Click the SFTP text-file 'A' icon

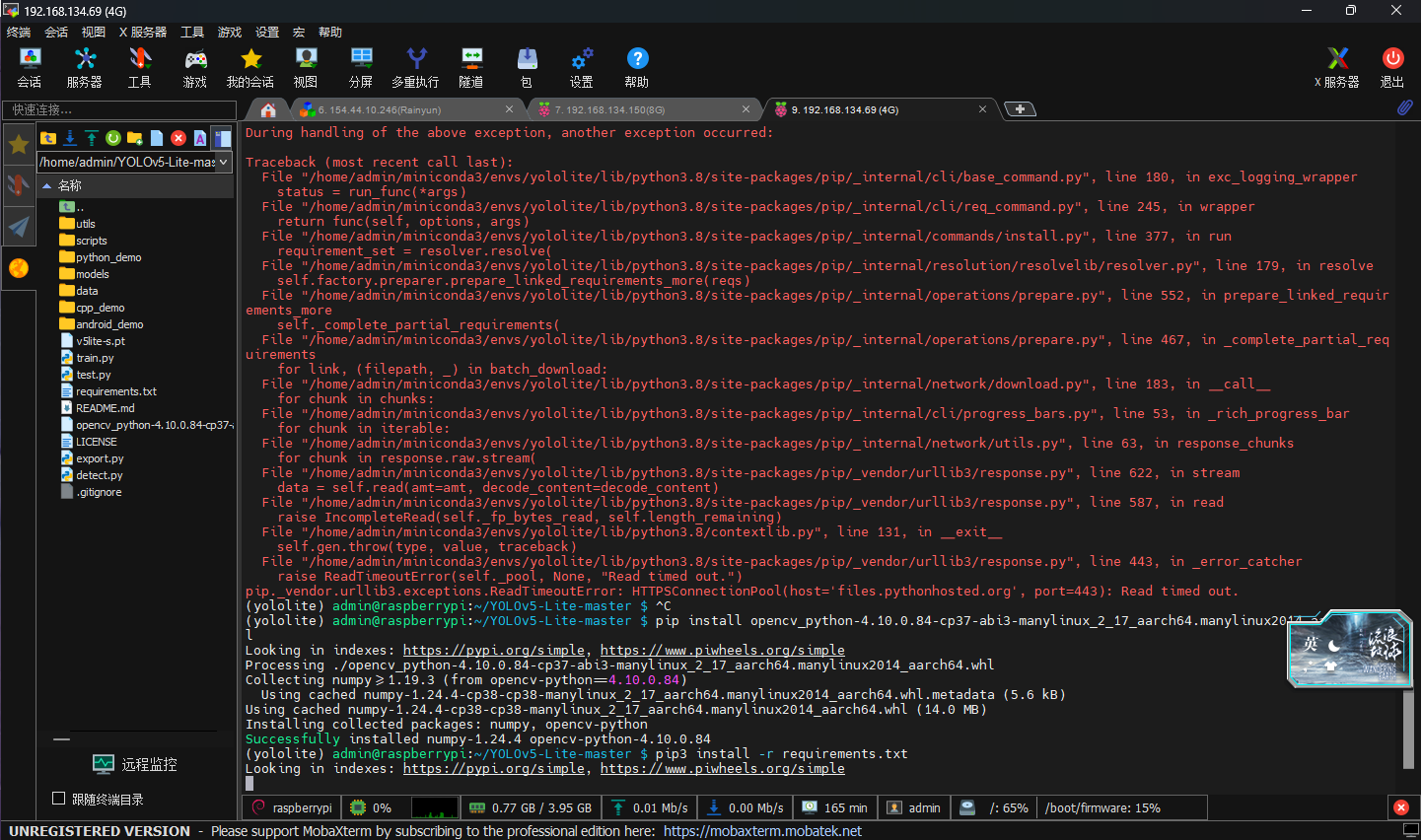(200, 138)
